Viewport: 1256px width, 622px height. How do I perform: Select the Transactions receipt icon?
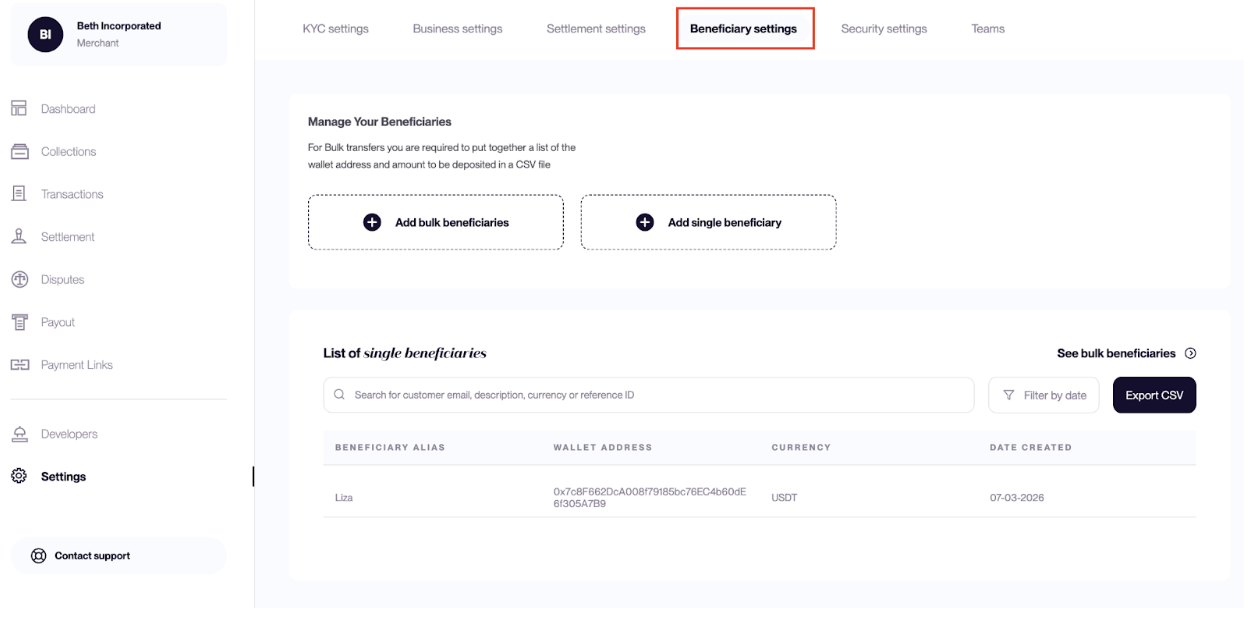[x=19, y=193]
